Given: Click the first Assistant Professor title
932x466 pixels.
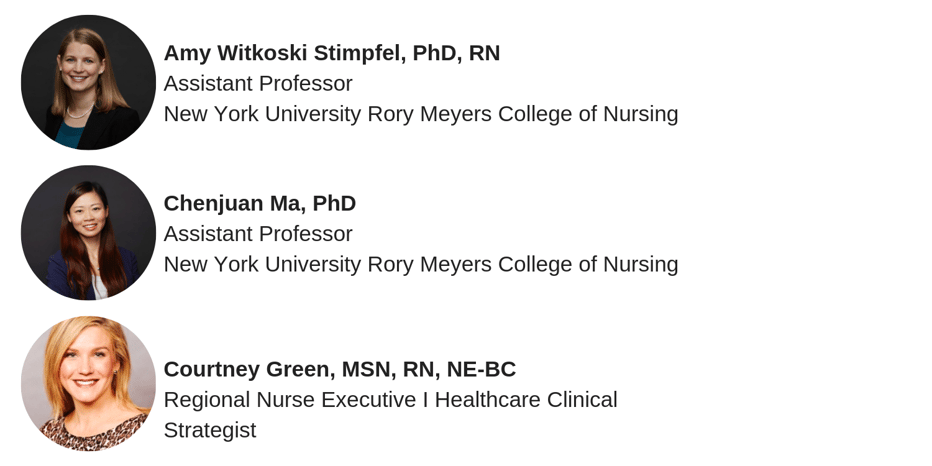Looking at the screenshot, I should tap(257, 83).
